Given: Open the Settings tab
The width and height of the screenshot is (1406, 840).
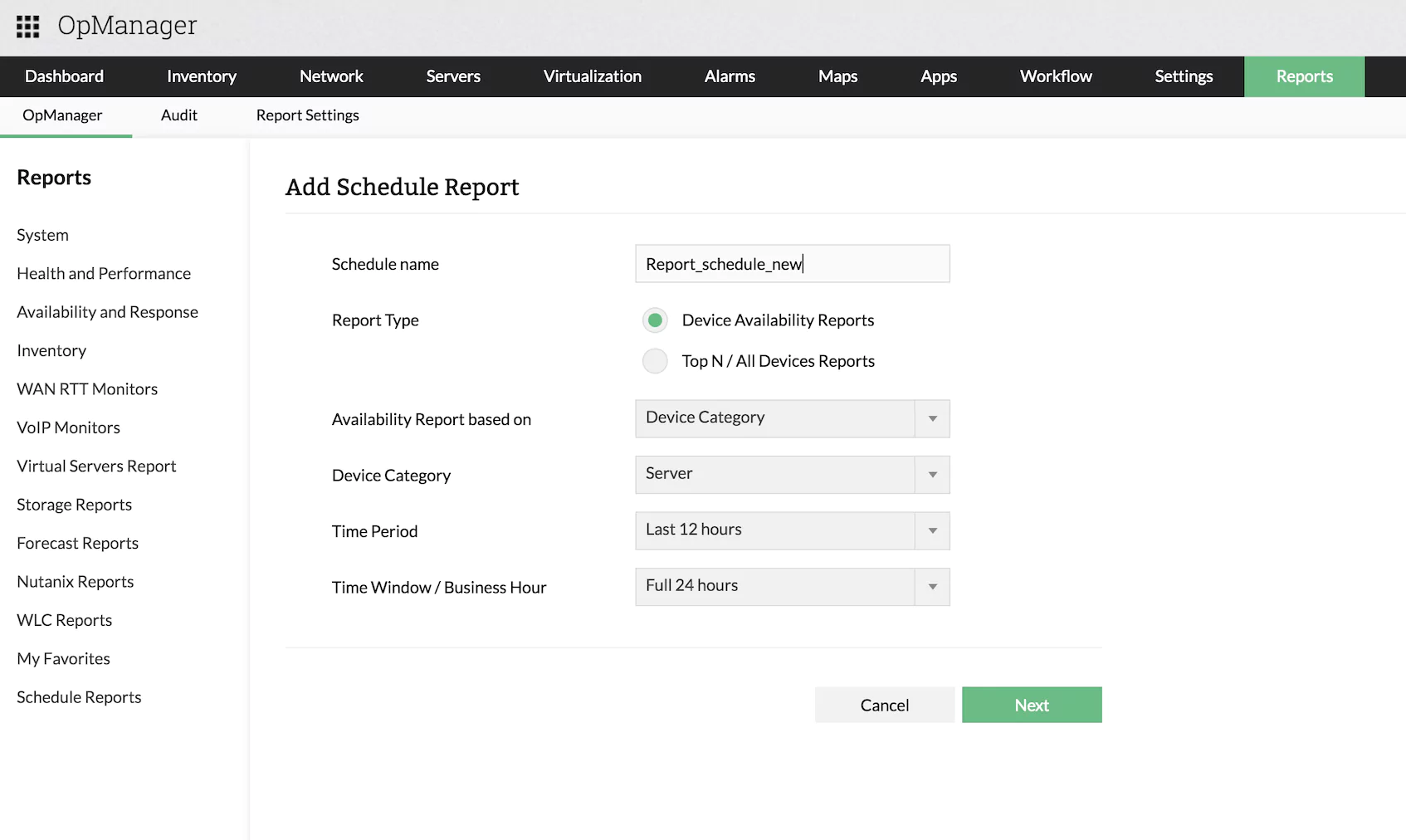Looking at the screenshot, I should [x=1184, y=76].
